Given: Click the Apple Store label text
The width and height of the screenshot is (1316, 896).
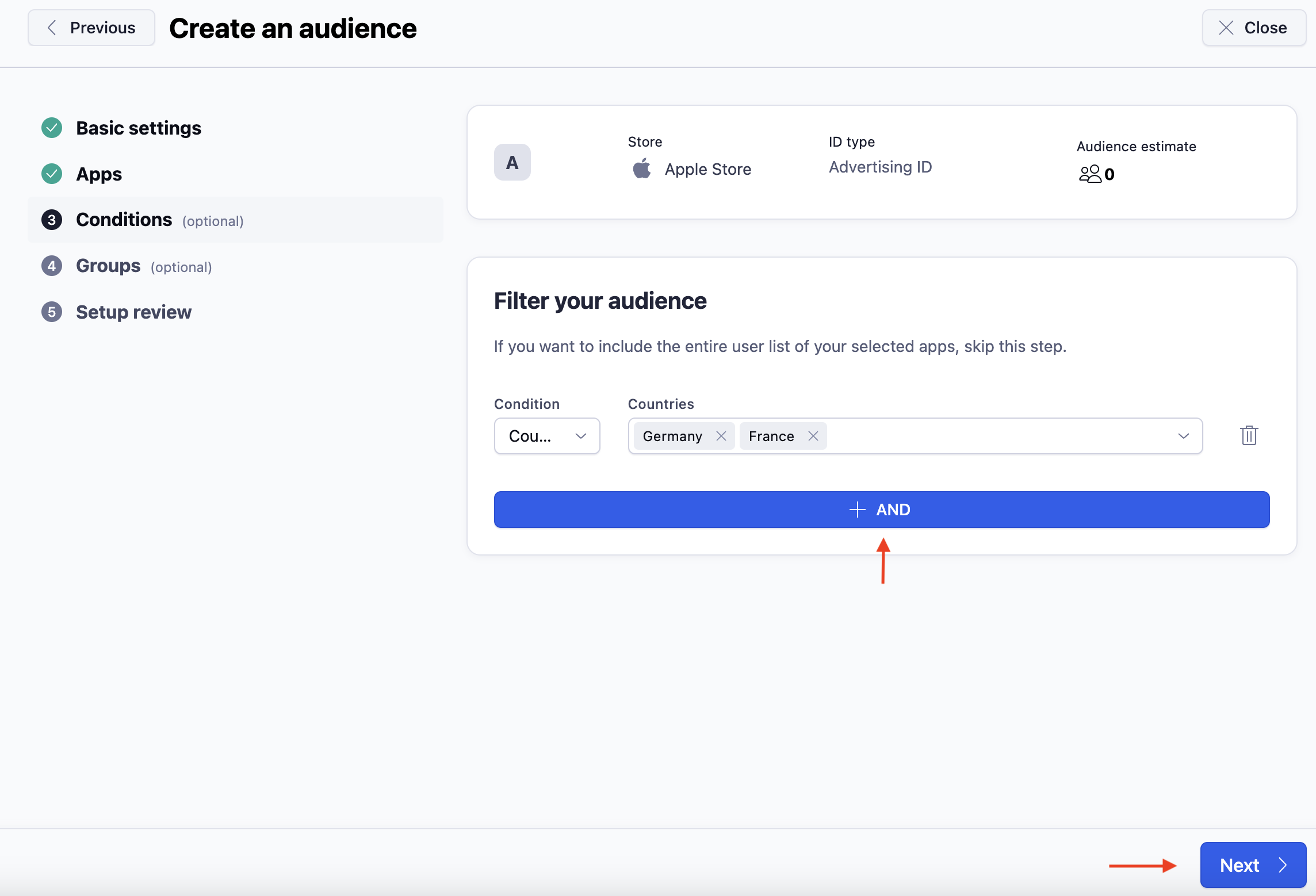Looking at the screenshot, I should (708, 169).
